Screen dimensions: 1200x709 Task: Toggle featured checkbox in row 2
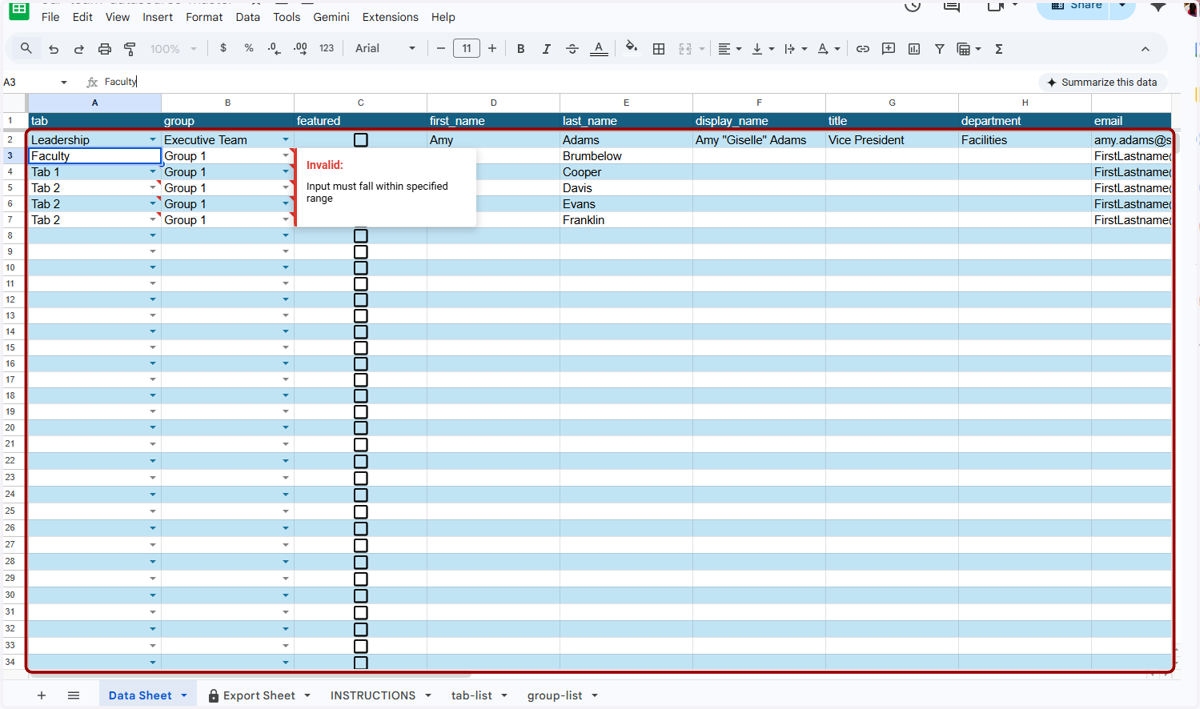pos(361,140)
